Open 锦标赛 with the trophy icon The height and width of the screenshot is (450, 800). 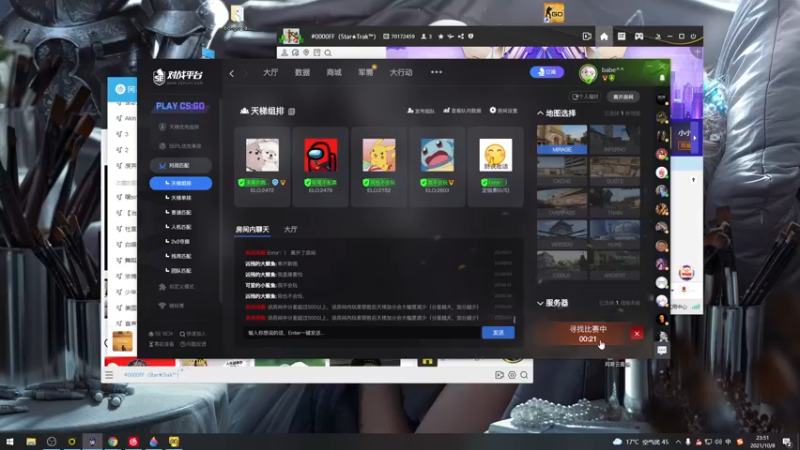[x=172, y=306]
